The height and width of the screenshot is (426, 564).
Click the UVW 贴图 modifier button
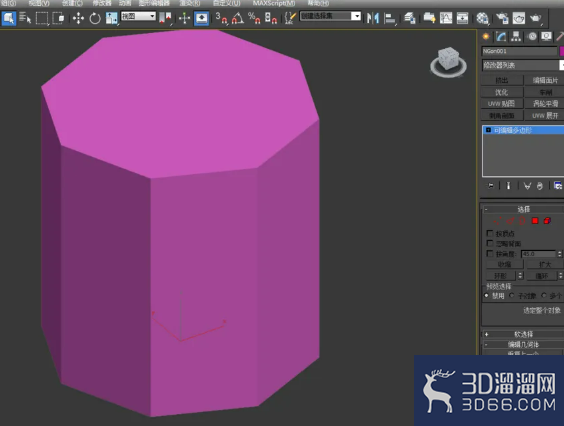tap(502, 104)
